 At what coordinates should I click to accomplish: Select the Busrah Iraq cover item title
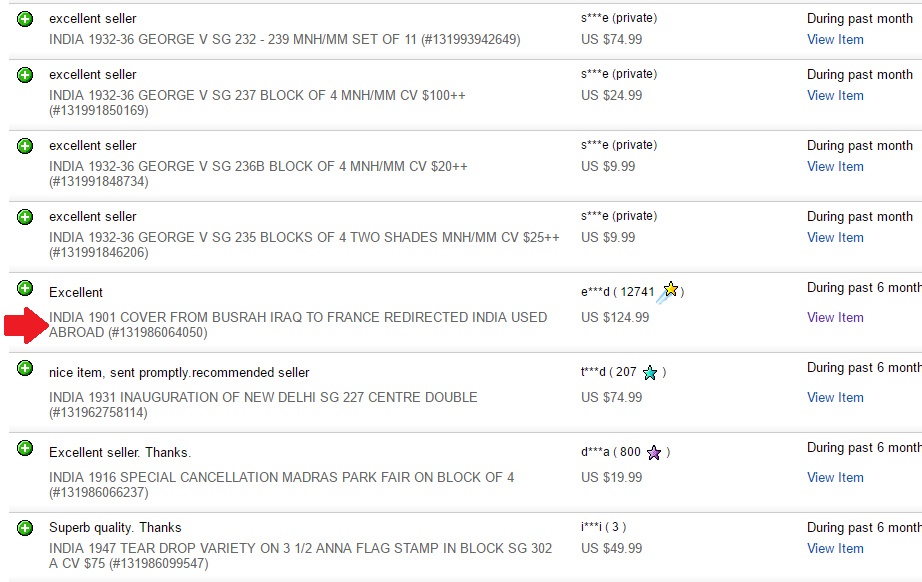(298, 325)
